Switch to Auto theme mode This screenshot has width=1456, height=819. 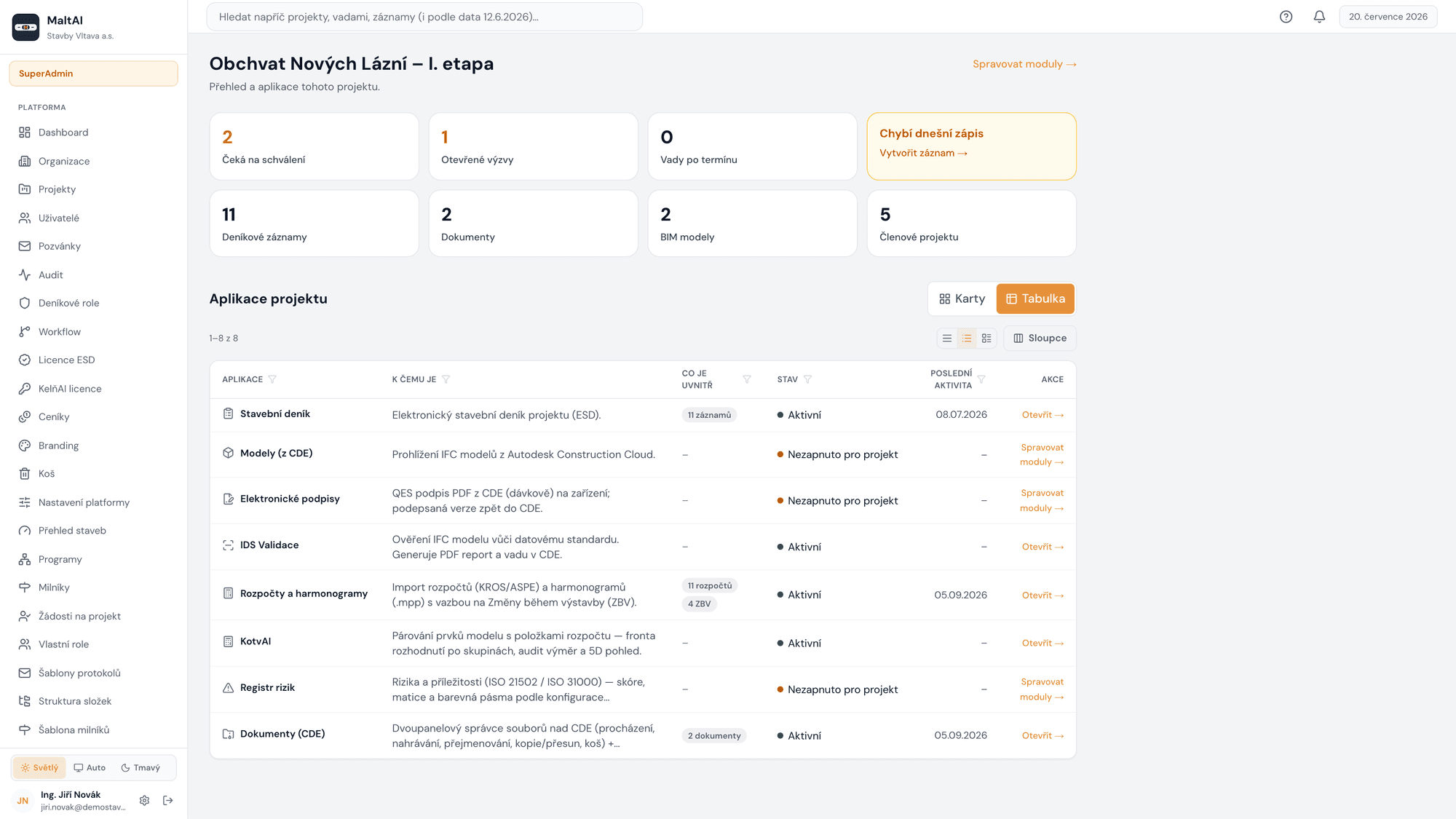click(90, 767)
